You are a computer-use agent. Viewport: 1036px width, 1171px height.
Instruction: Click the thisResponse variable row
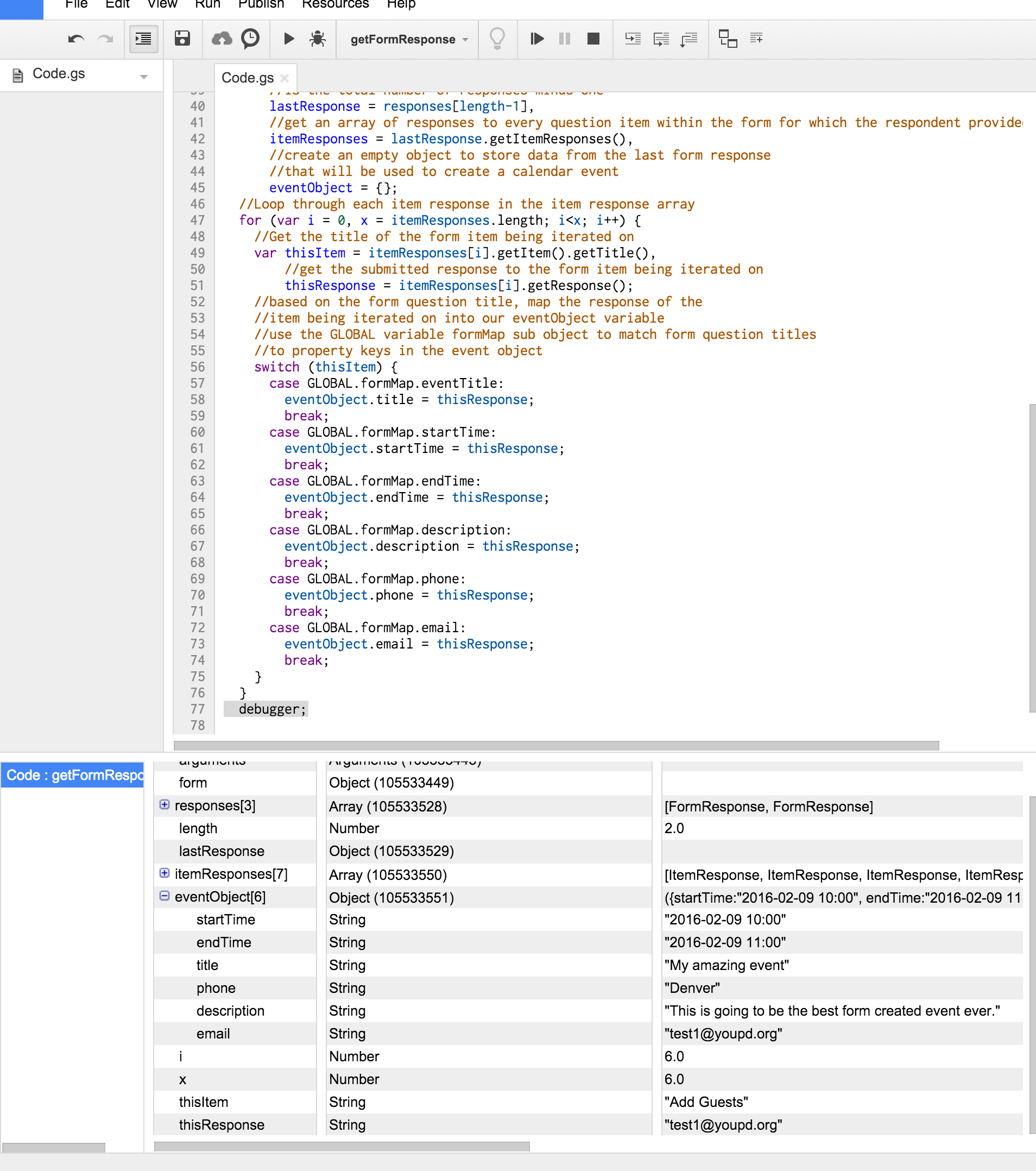coord(588,1125)
